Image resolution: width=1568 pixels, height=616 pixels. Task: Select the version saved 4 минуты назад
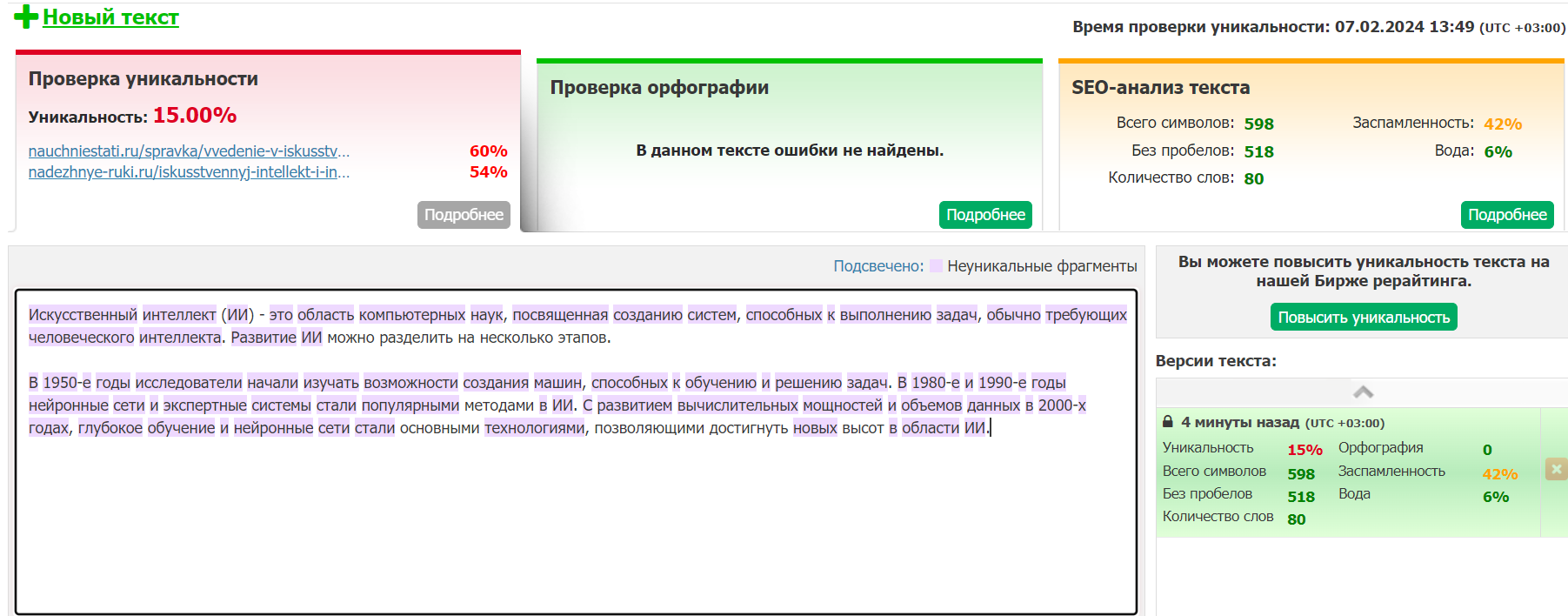[1239, 423]
